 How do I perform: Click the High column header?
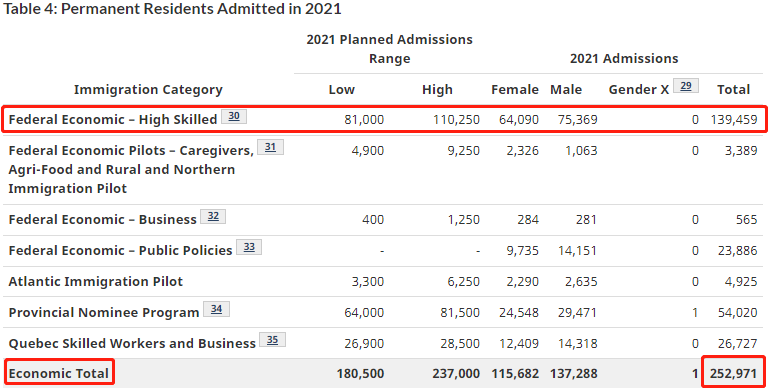(x=437, y=90)
